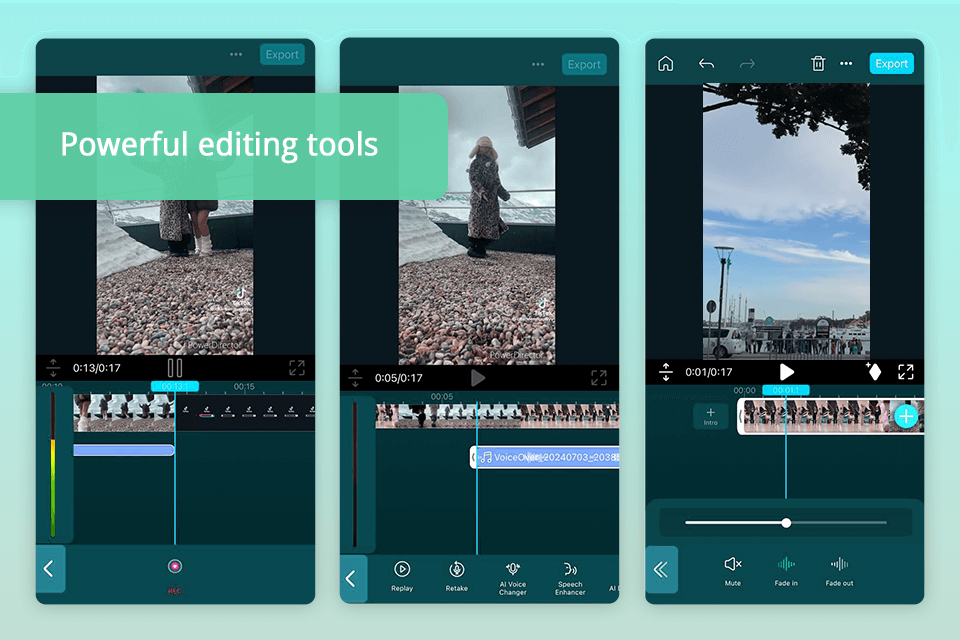The width and height of the screenshot is (960, 640).
Task: Pause playback at 0:13/0:17
Action: pos(175,368)
